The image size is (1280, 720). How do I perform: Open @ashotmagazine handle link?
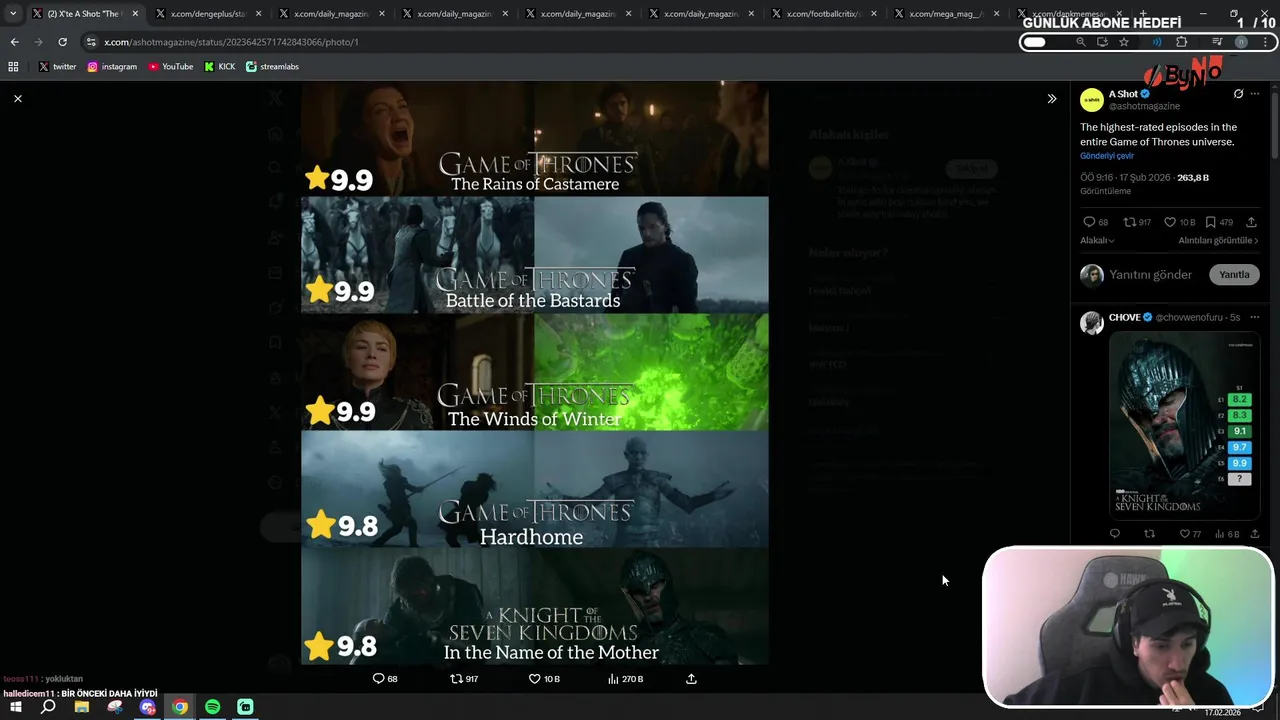pos(1144,106)
